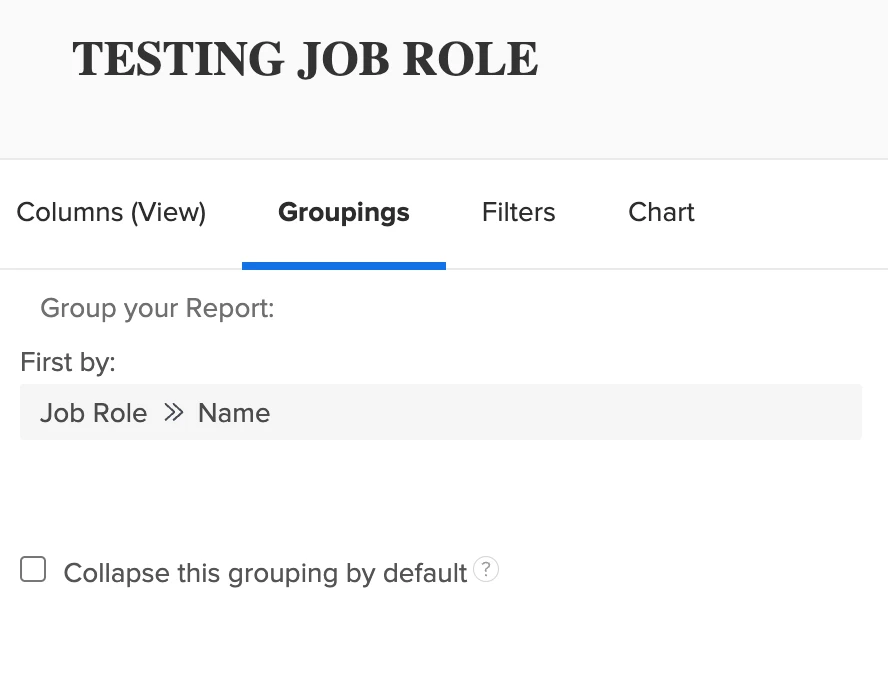Click the double chevron between Job Role and Name
This screenshot has width=888, height=688.
(173, 413)
